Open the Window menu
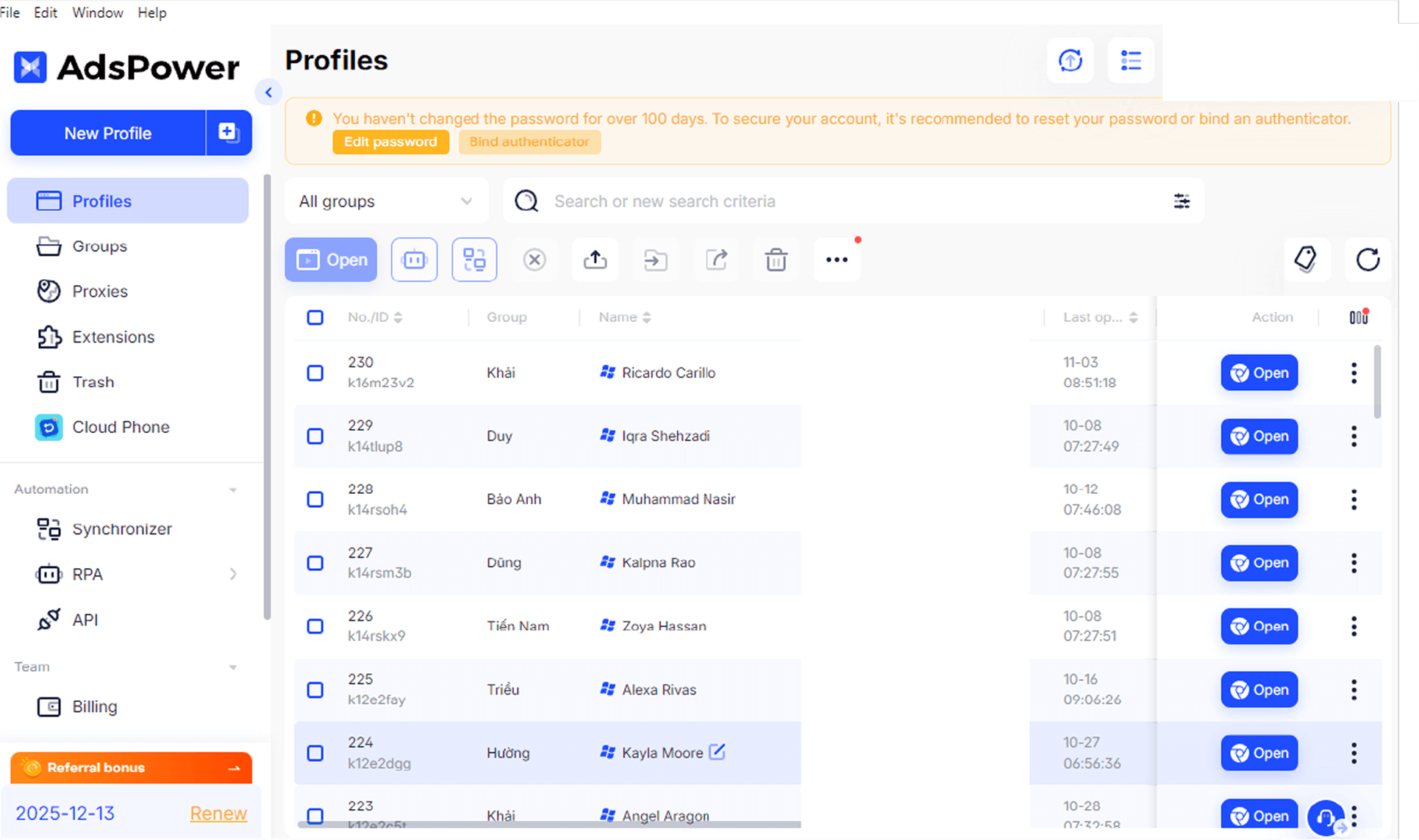This screenshot has height=840, width=1419. click(97, 12)
